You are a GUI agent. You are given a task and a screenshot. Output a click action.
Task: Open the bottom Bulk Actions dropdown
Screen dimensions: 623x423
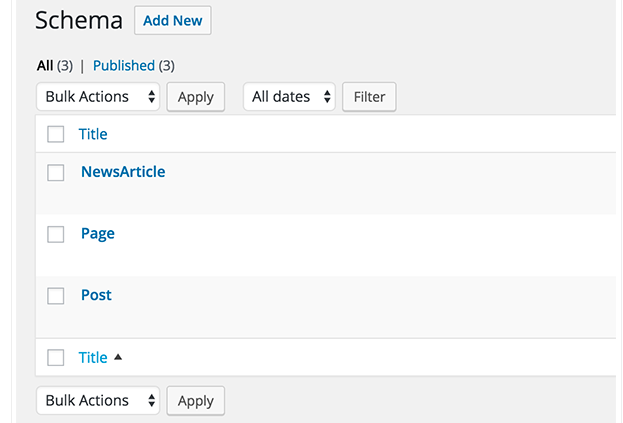click(x=98, y=401)
